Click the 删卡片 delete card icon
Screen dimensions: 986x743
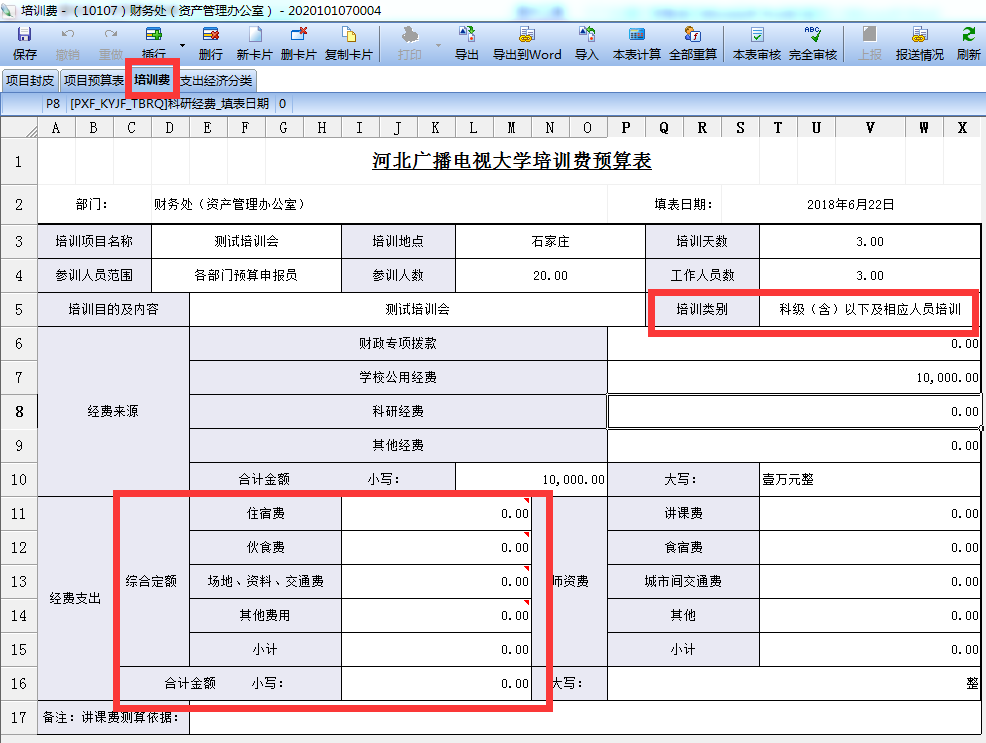(298, 43)
